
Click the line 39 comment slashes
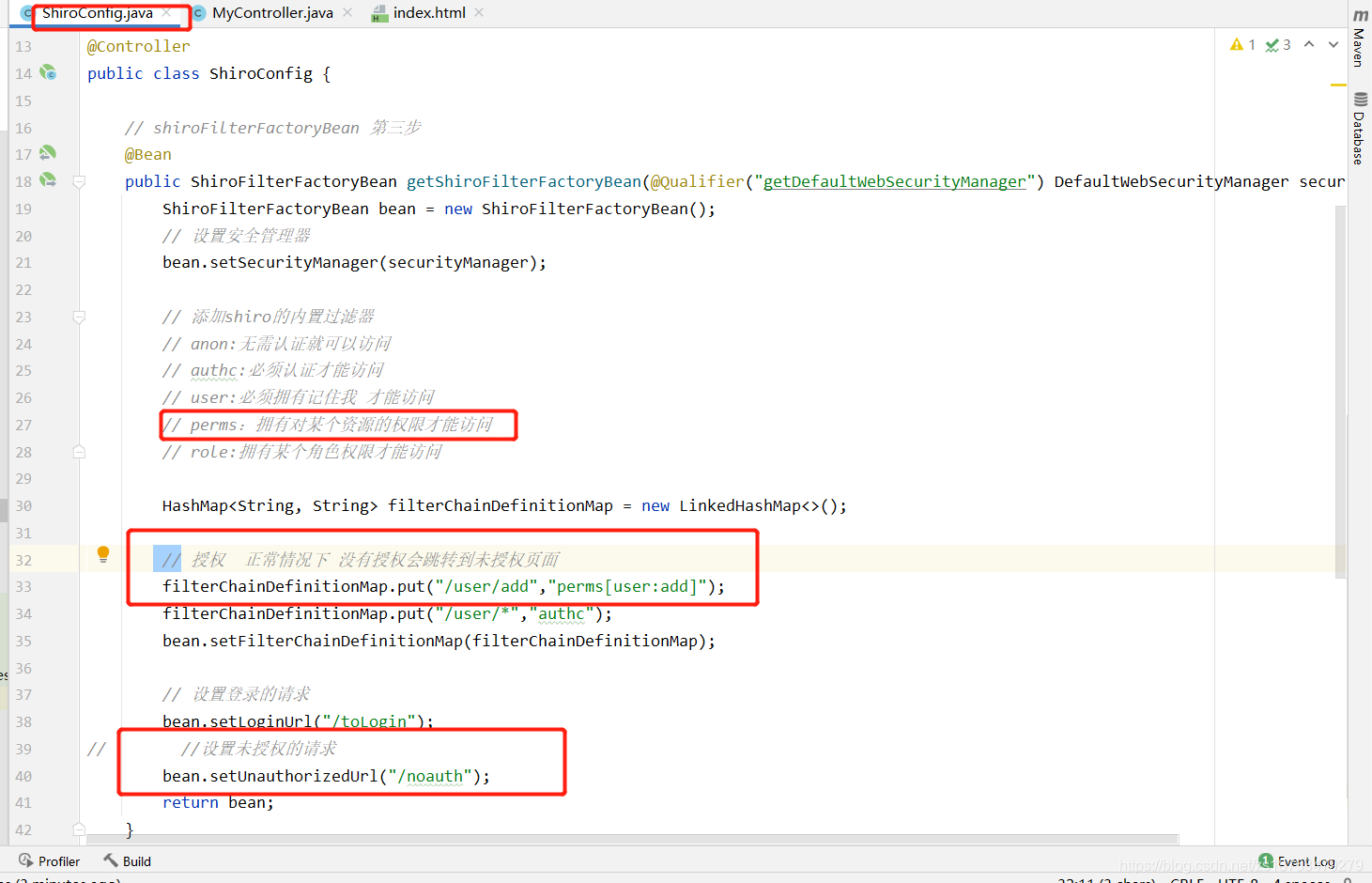click(x=97, y=749)
